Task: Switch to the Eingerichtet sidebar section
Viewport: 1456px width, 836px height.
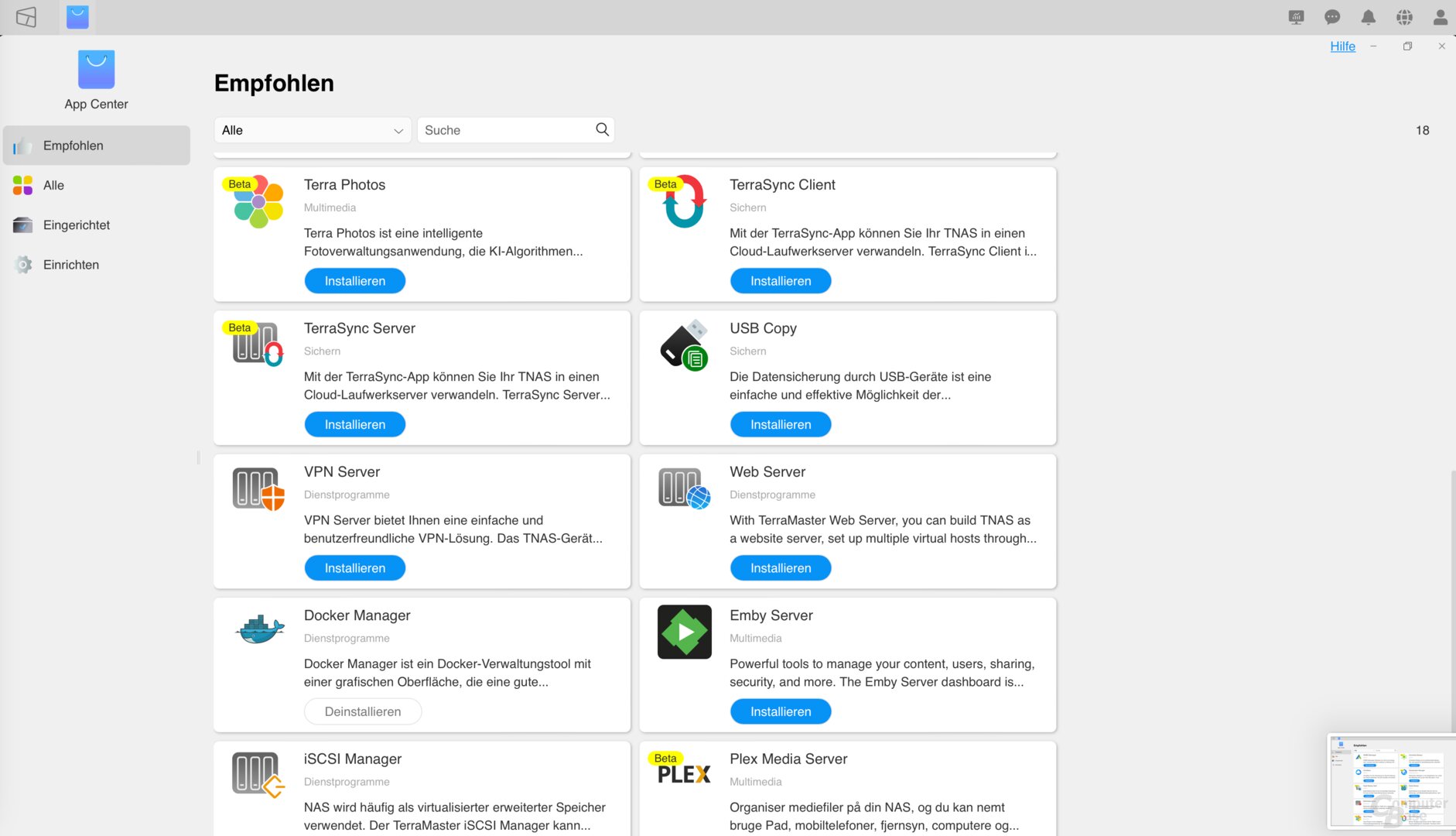Action: tap(77, 225)
